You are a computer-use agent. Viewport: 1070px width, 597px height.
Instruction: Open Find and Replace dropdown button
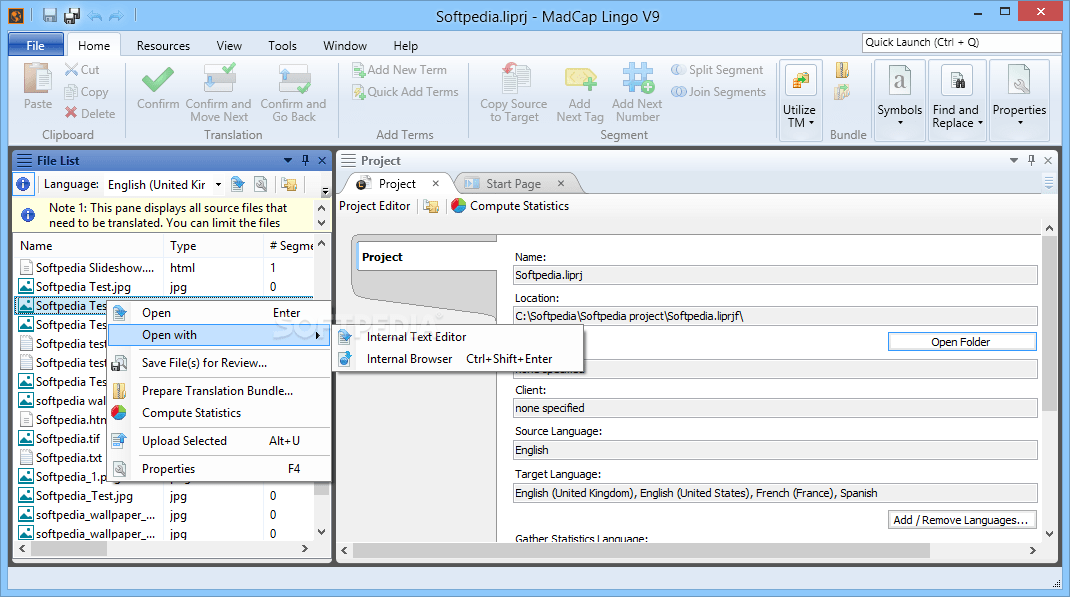pos(957,100)
